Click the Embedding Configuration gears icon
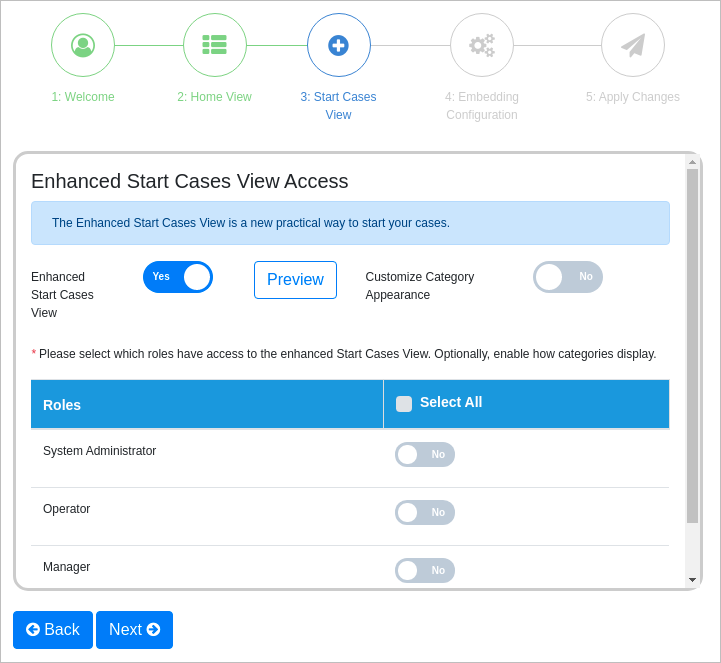 coord(482,45)
